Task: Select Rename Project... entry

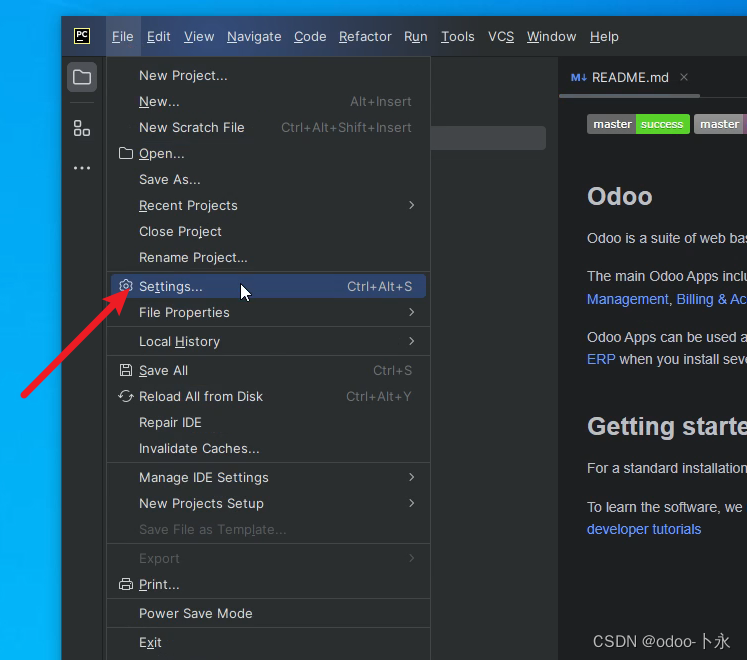Action: pos(268,257)
